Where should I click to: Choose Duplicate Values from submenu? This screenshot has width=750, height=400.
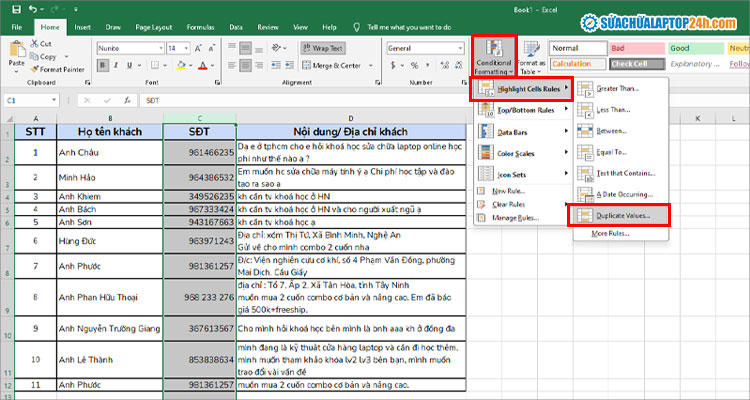click(621, 214)
